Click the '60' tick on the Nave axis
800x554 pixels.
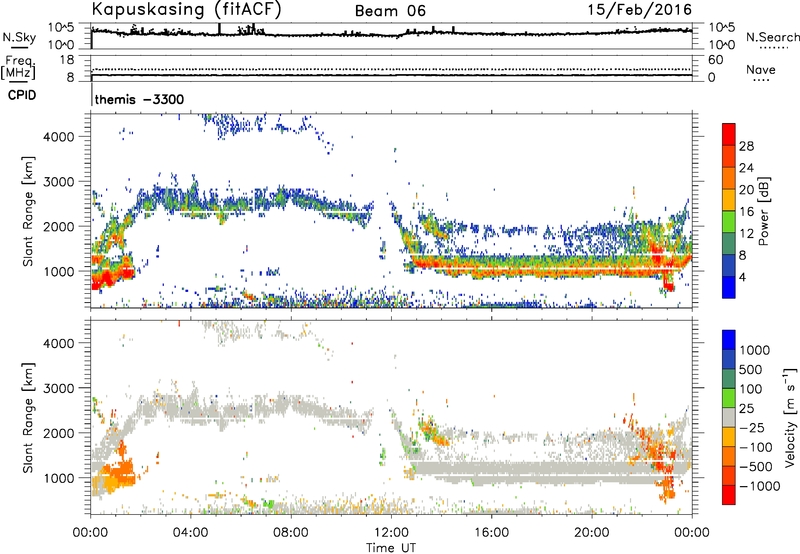tap(715, 60)
